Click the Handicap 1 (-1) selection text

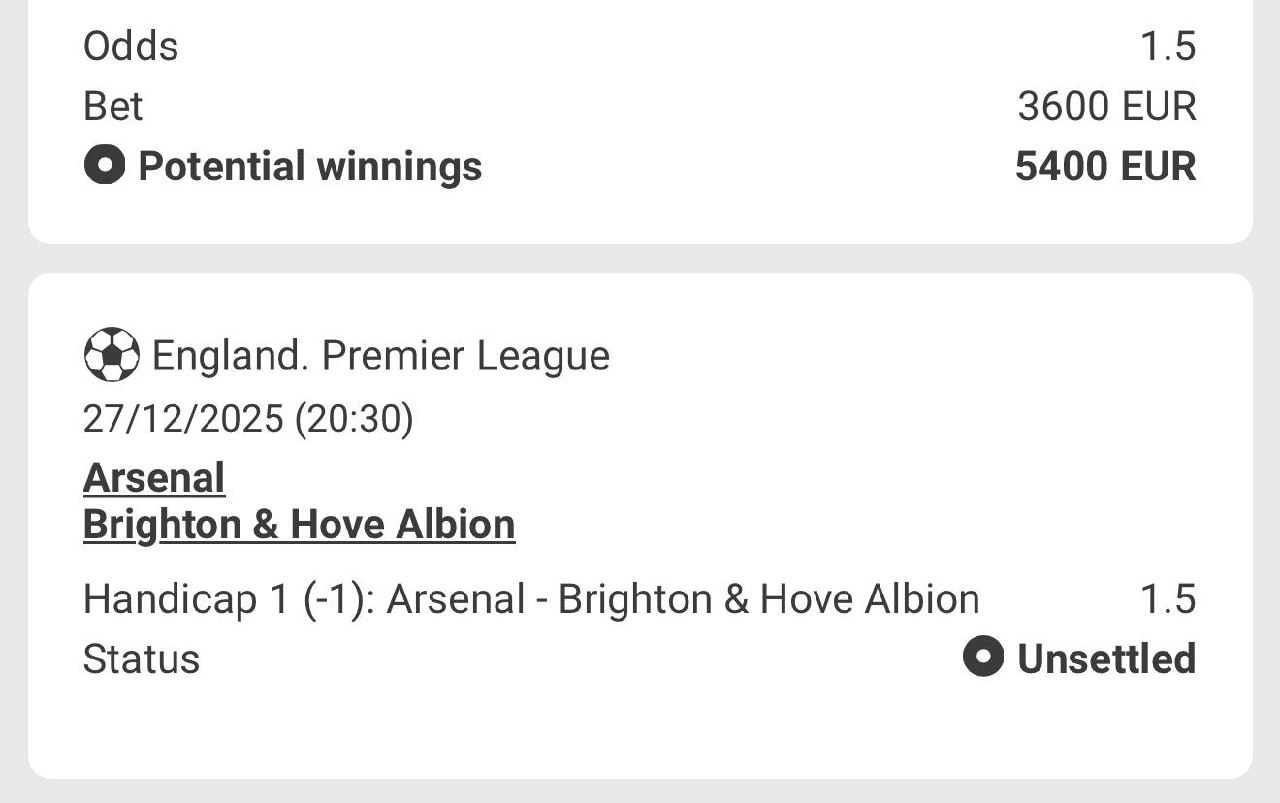(531, 599)
